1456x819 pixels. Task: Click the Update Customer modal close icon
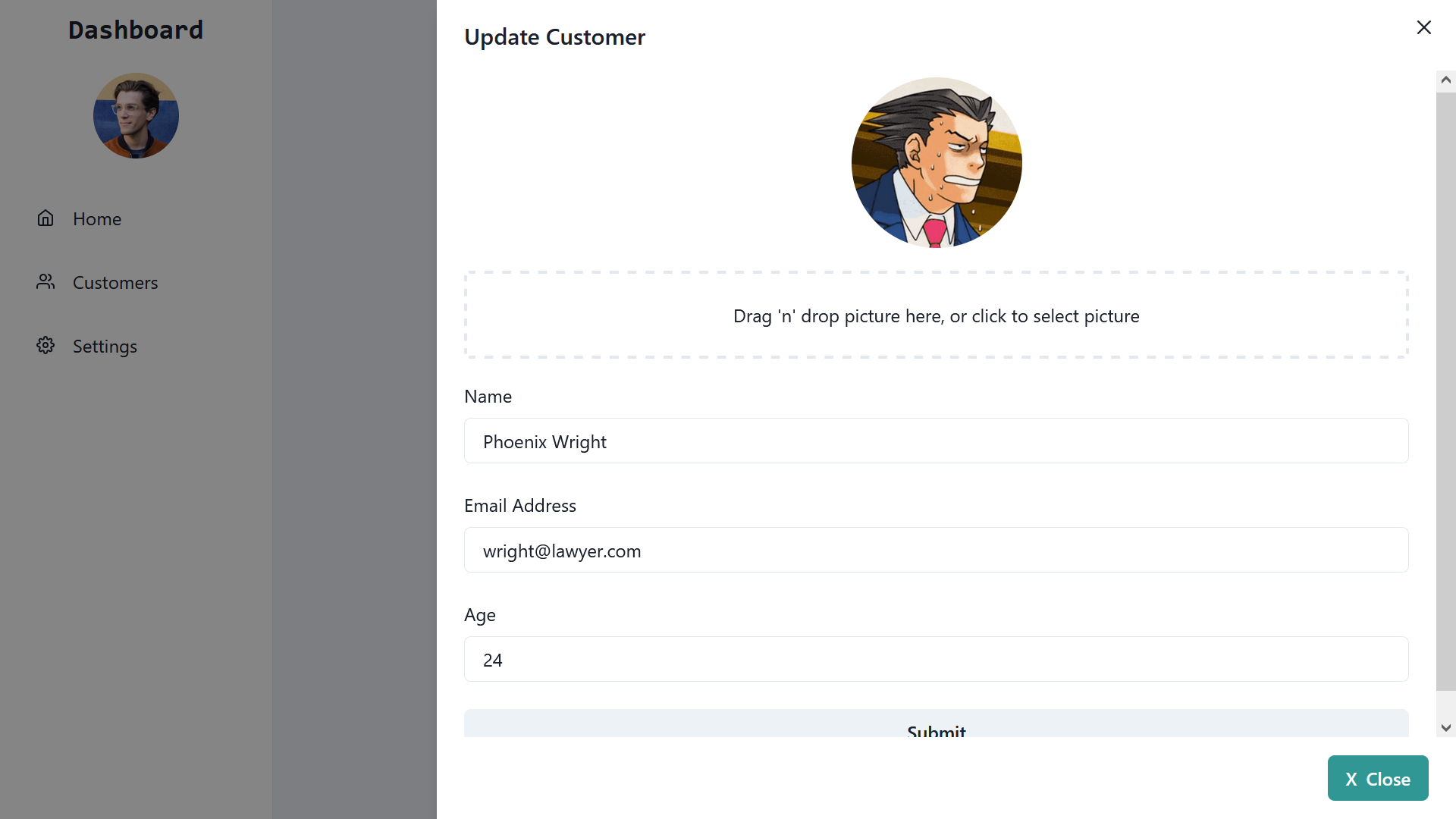[x=1424, y=27]
